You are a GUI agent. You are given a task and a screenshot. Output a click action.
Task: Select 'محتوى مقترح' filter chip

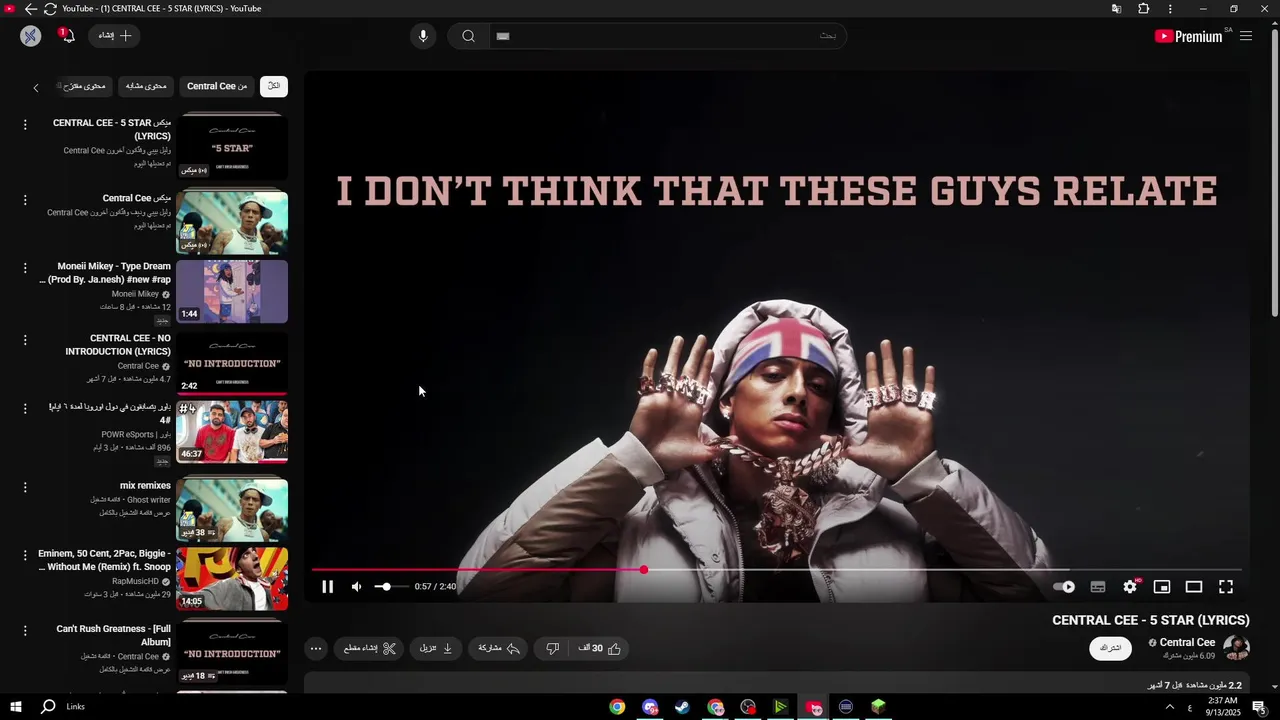tap(85, 86)
